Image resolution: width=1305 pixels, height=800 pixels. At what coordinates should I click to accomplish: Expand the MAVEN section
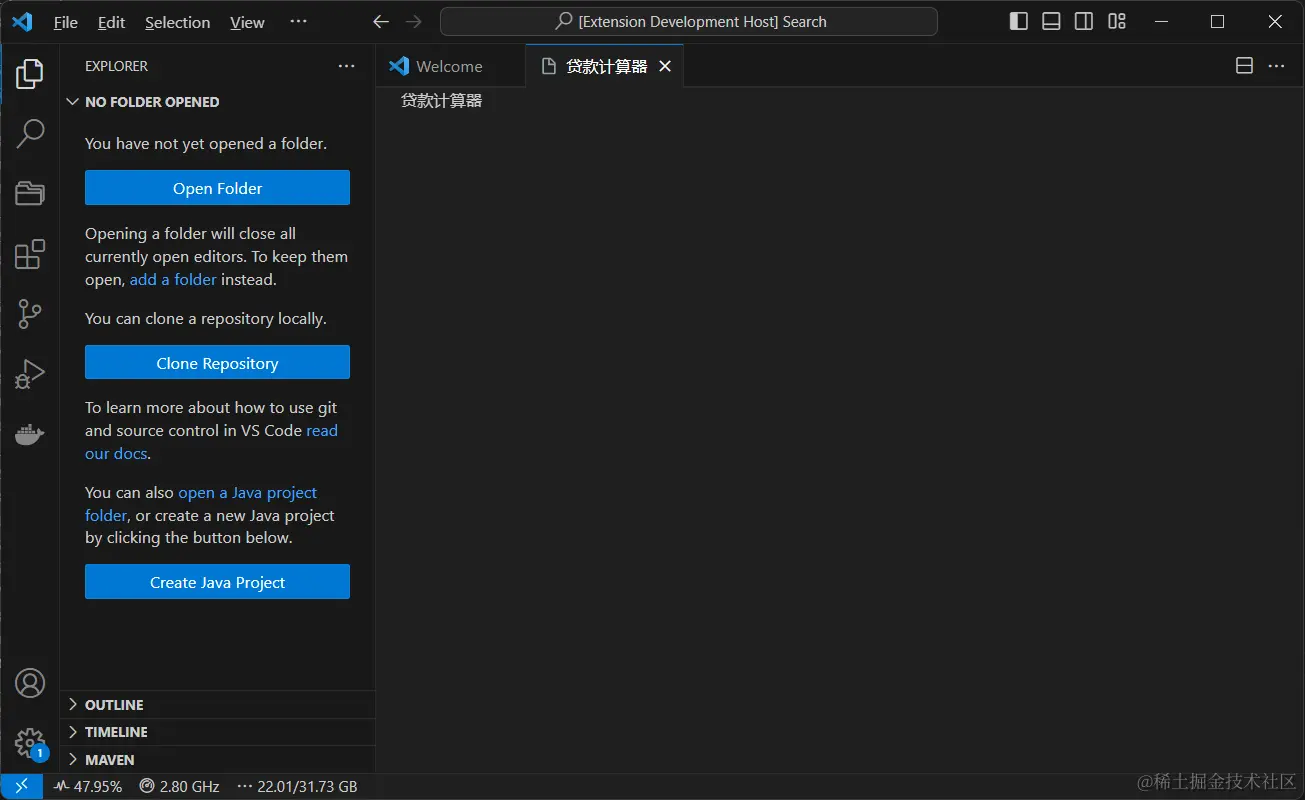point(217,760)
